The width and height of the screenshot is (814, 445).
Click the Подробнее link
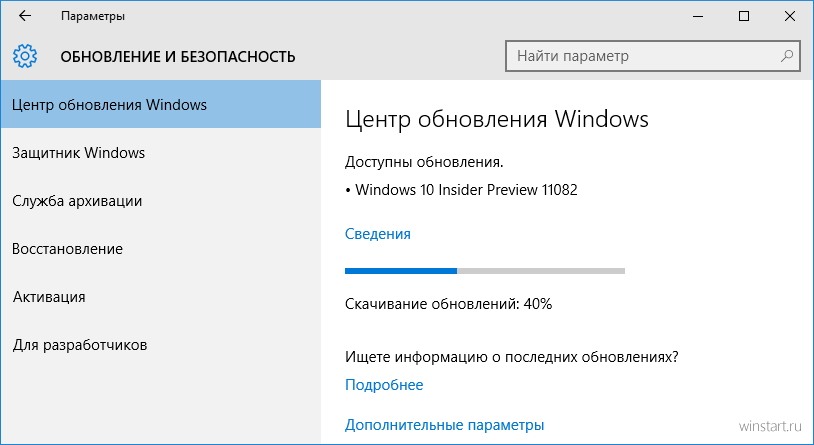tap(384, 385)
